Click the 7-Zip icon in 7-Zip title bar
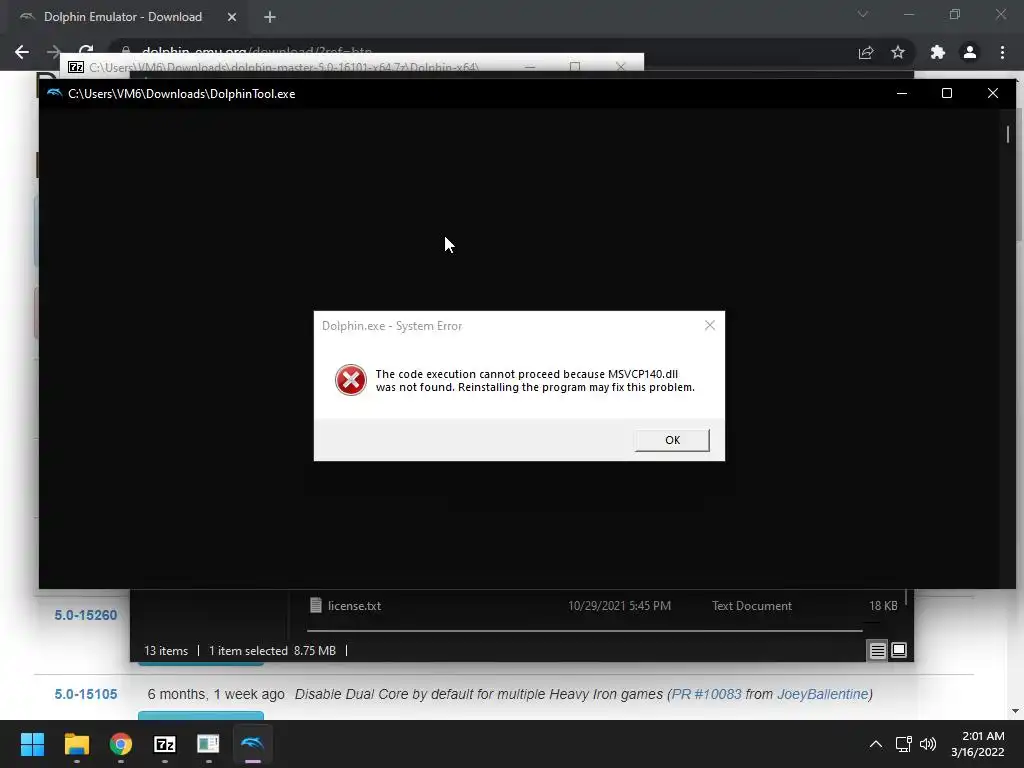Image resolution: width=1024 pixels, height=768 pixels. (76, 67)
